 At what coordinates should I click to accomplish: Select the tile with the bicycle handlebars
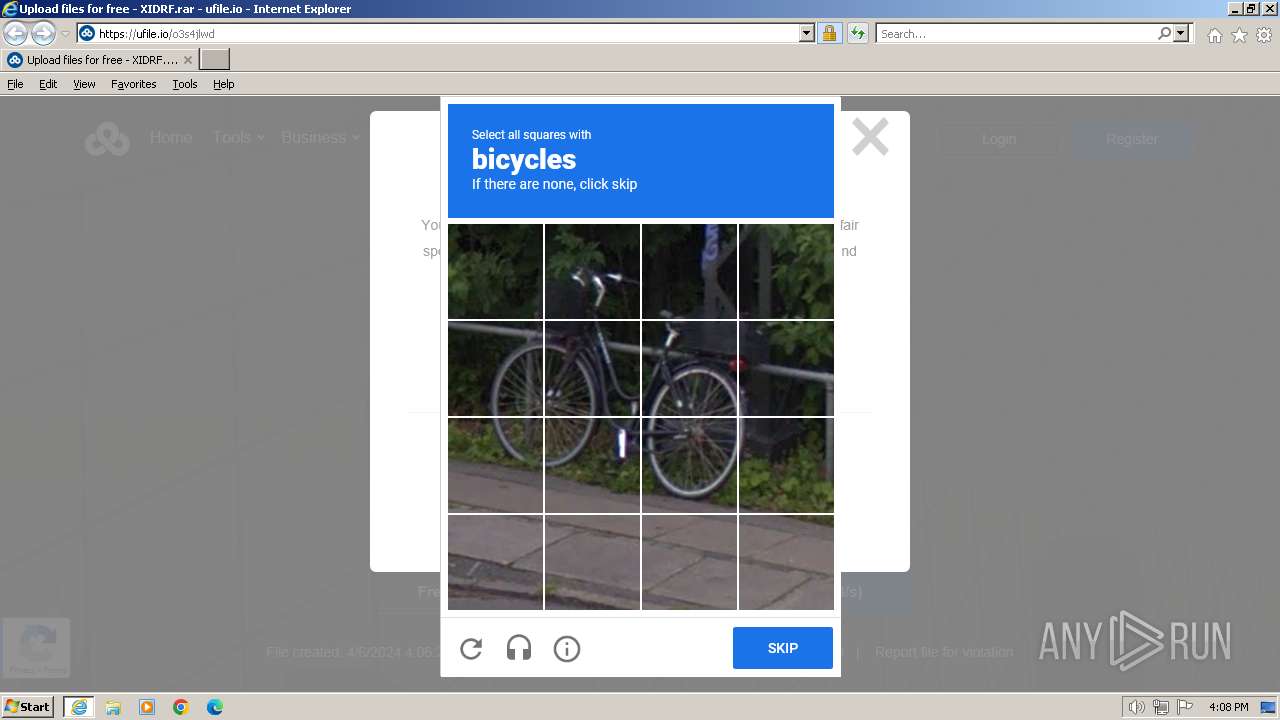[592, 271]
